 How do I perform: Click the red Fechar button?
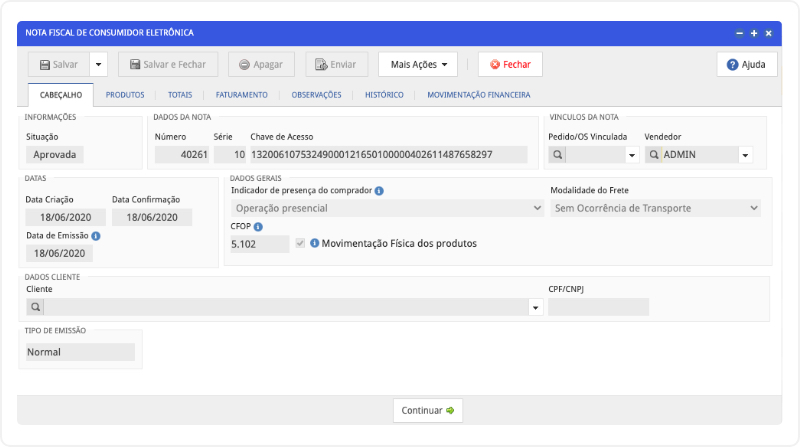click(x=510, y=64)
